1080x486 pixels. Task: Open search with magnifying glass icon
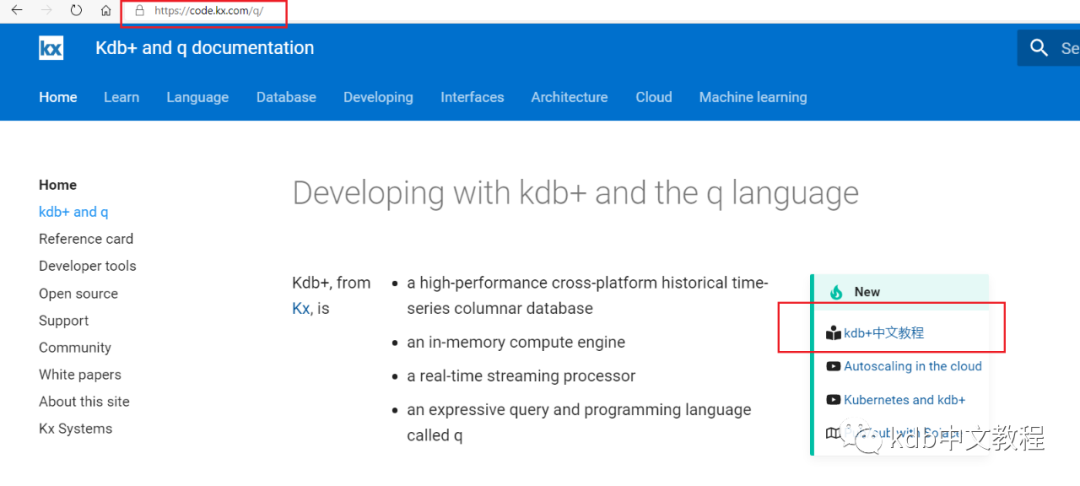(1040, 48)
